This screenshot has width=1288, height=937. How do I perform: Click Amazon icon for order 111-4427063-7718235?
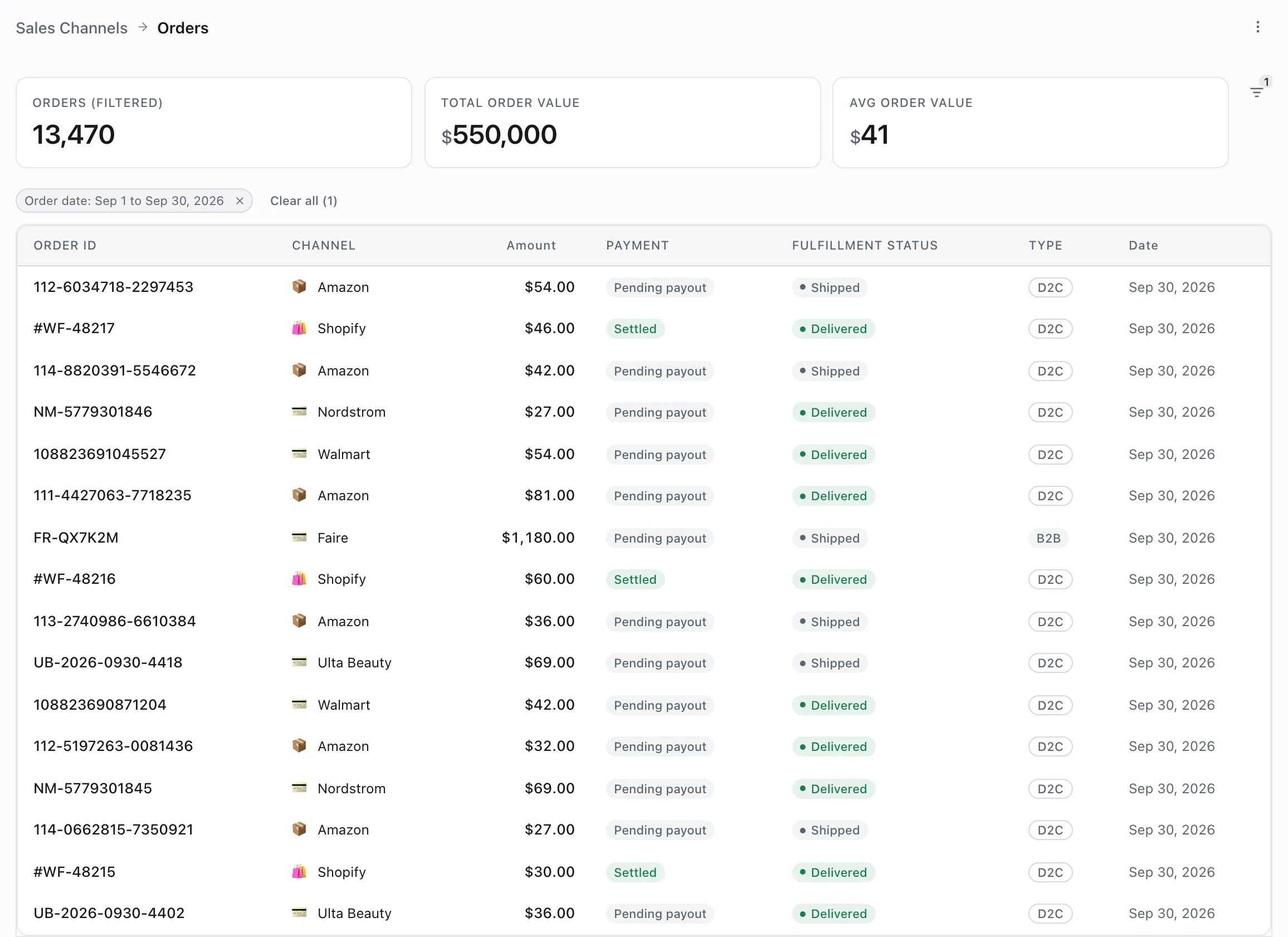tap(299, 495)
